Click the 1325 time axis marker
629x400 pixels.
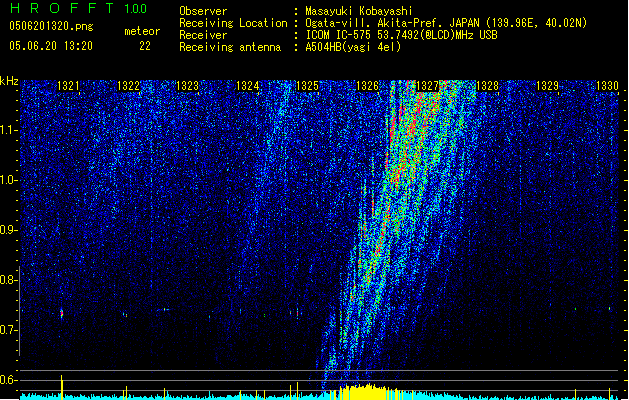point(307,86)
